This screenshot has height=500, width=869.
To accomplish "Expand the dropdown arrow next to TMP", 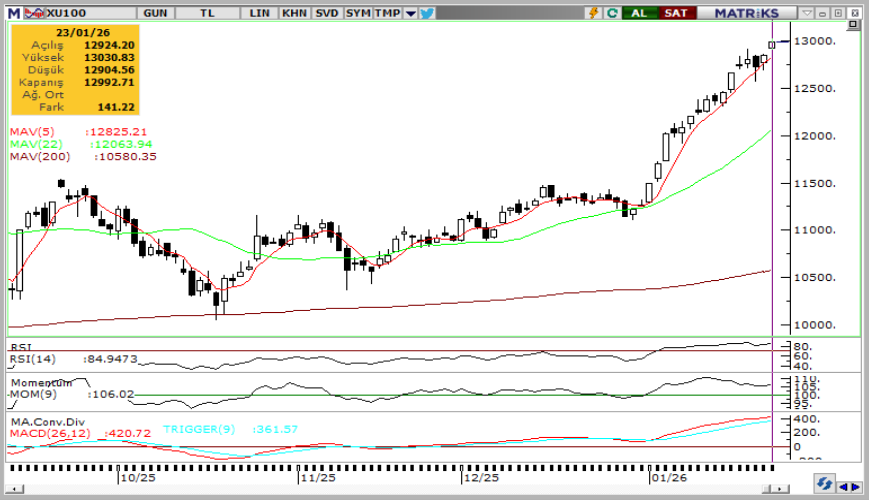I will [x=410, y=13].
